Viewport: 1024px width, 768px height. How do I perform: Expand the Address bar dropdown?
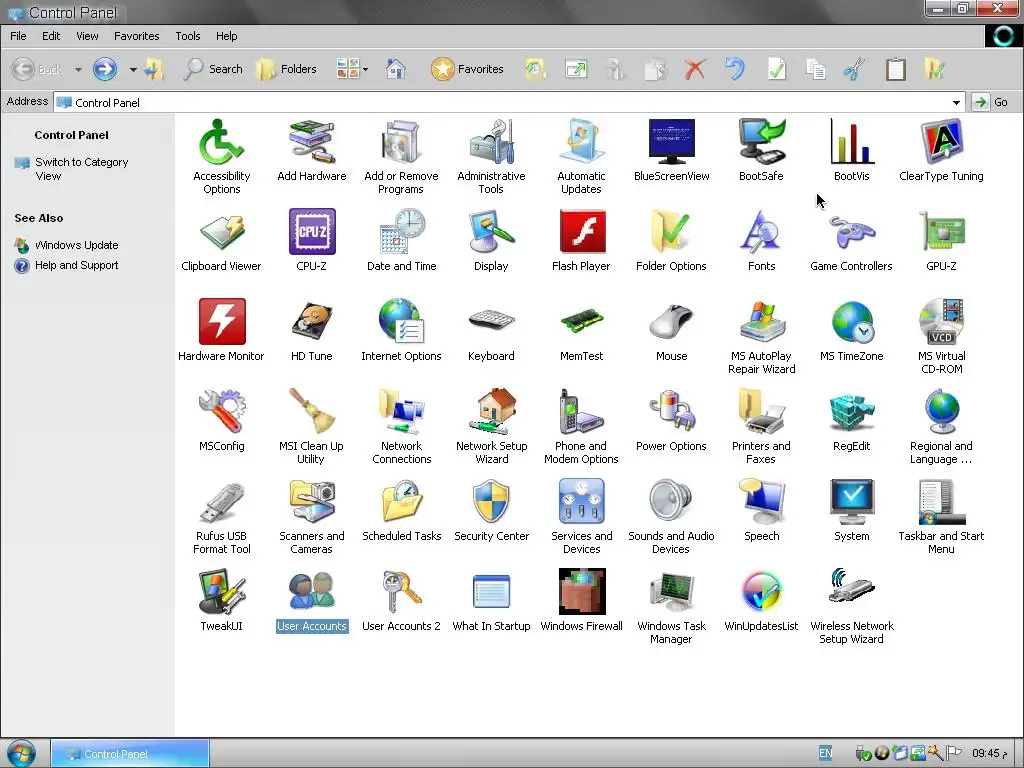956,103
